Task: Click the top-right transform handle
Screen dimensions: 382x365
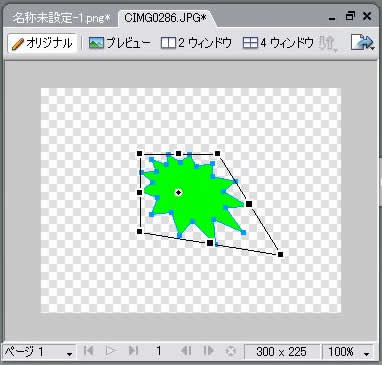Action: (218, 154)
